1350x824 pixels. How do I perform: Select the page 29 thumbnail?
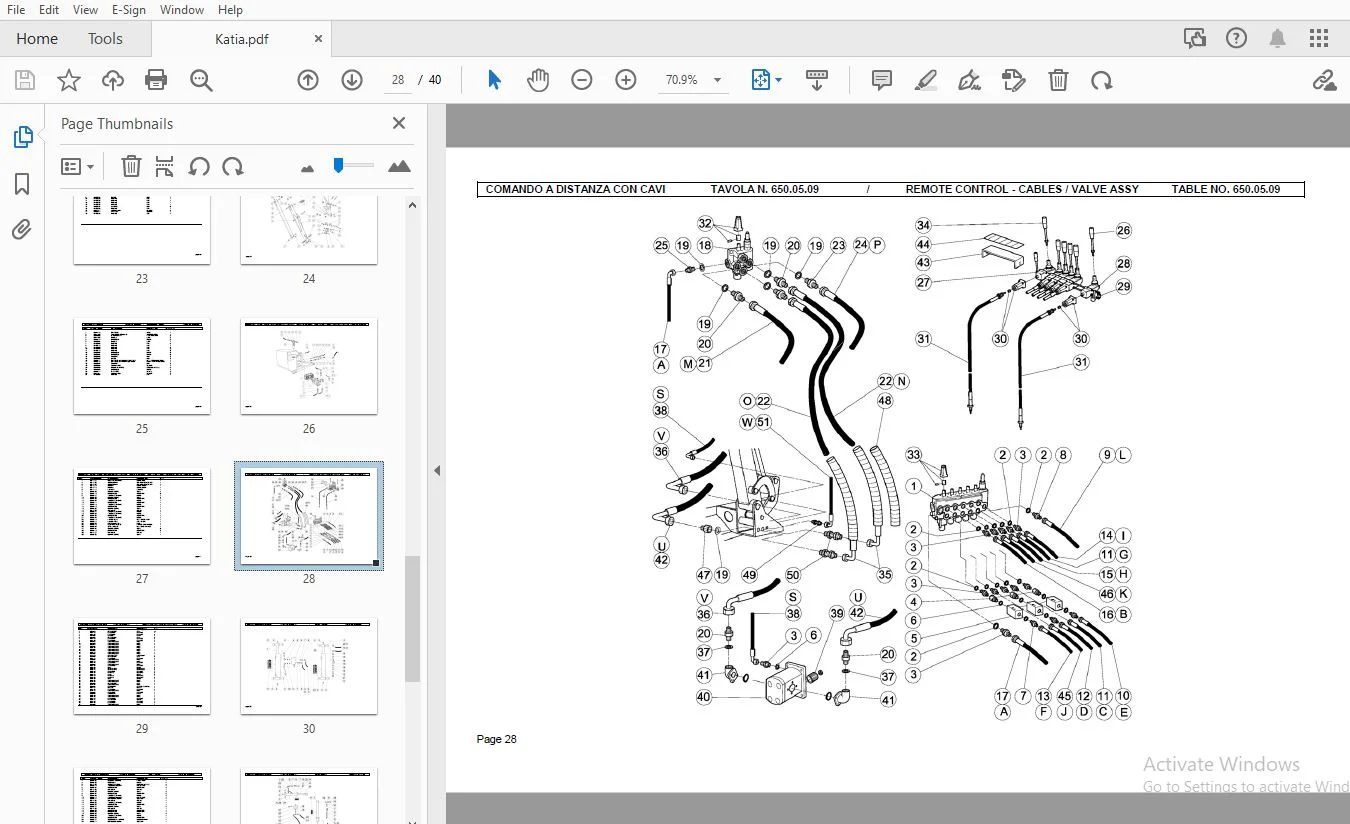point(142,666)
